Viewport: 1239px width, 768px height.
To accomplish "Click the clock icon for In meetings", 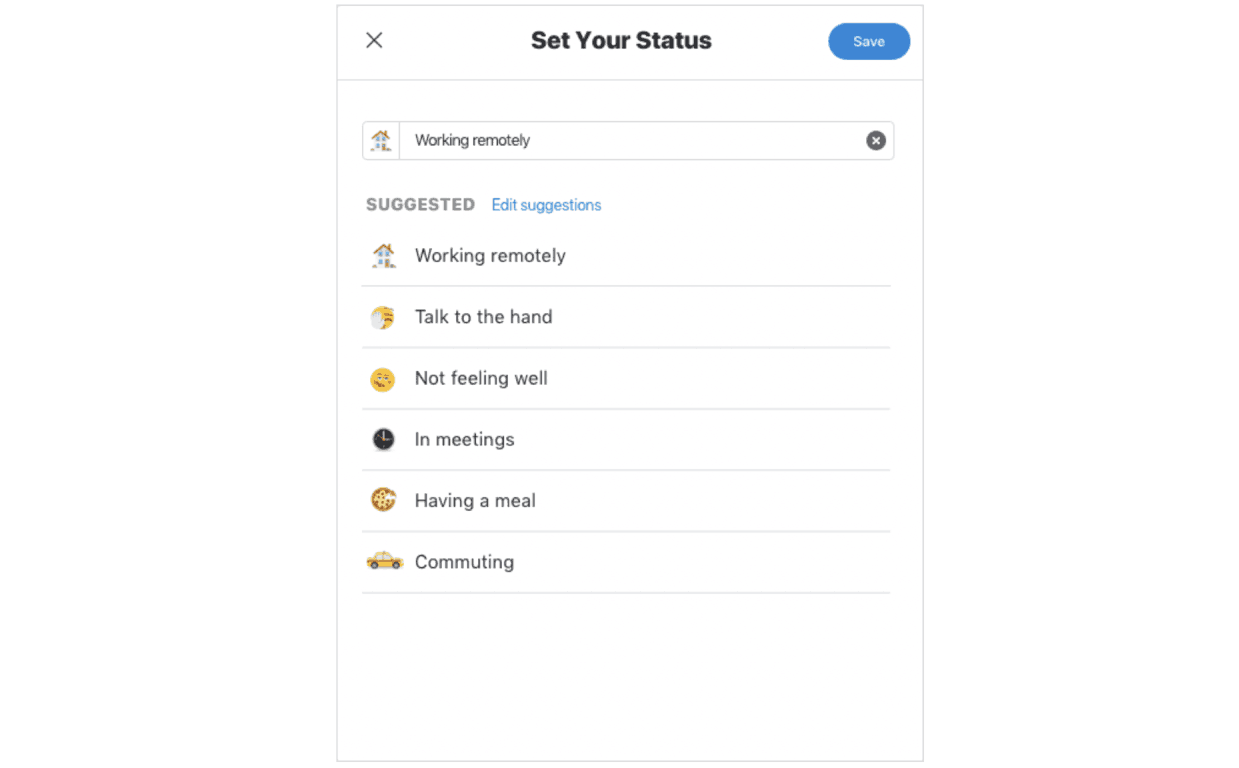I will [x=383, y=440].
